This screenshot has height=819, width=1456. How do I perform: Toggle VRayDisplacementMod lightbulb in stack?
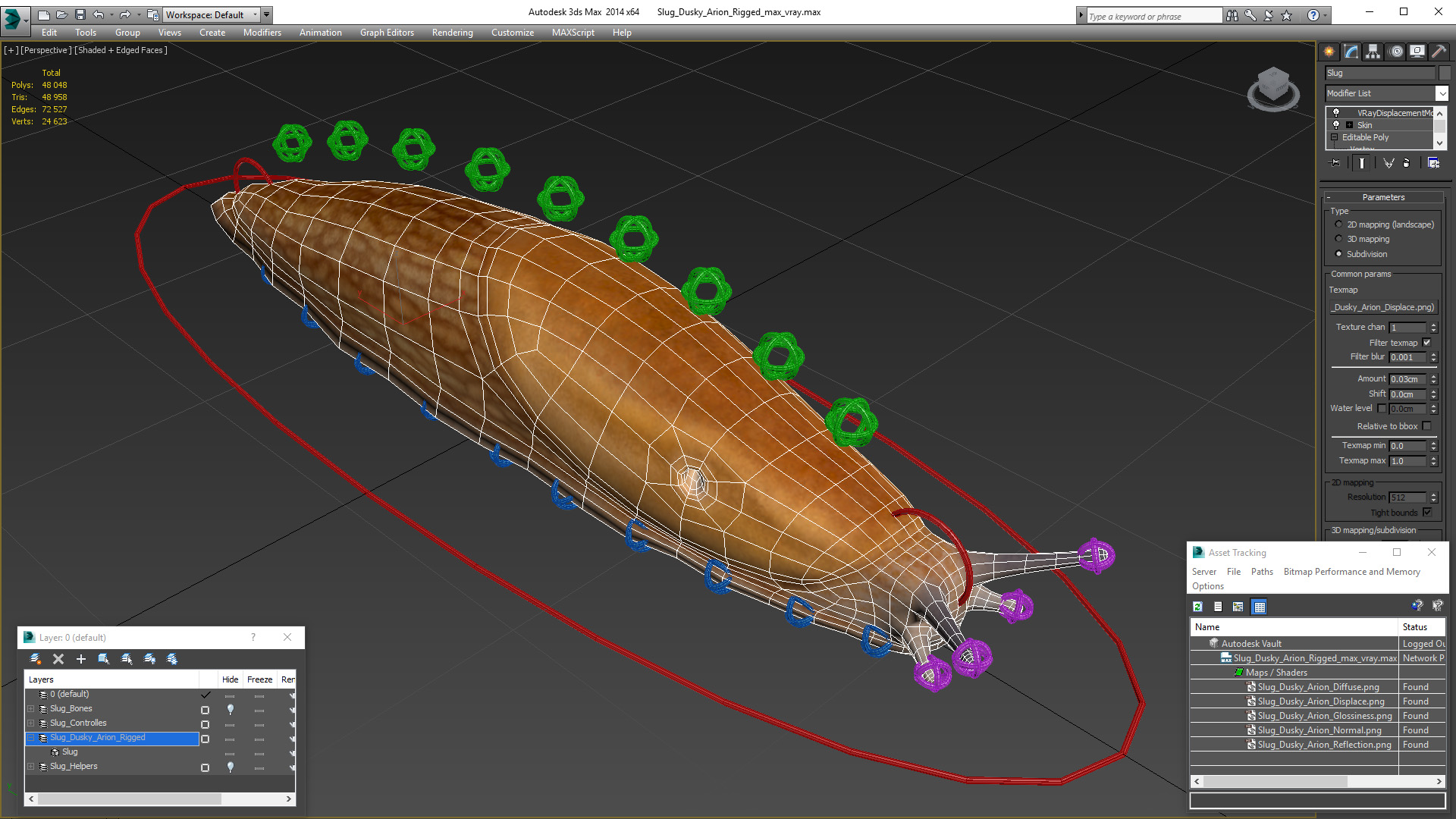click(1336, 112)
